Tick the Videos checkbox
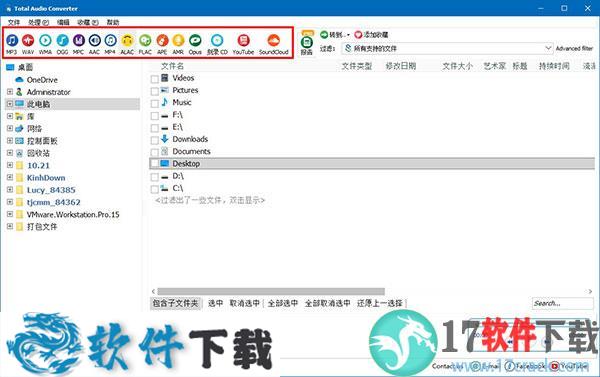The height and width of the screenshot is (377, 600). click(x=155, y=79)
